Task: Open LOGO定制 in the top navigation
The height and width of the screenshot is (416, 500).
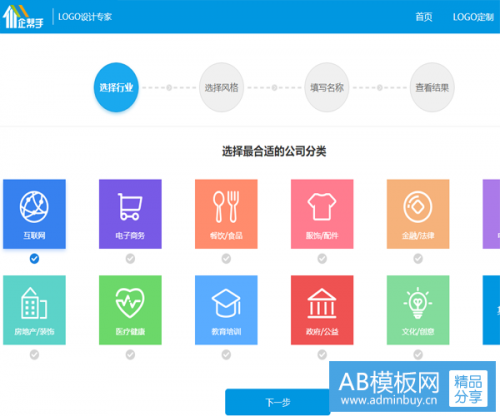Action: [x=473, y=17]
